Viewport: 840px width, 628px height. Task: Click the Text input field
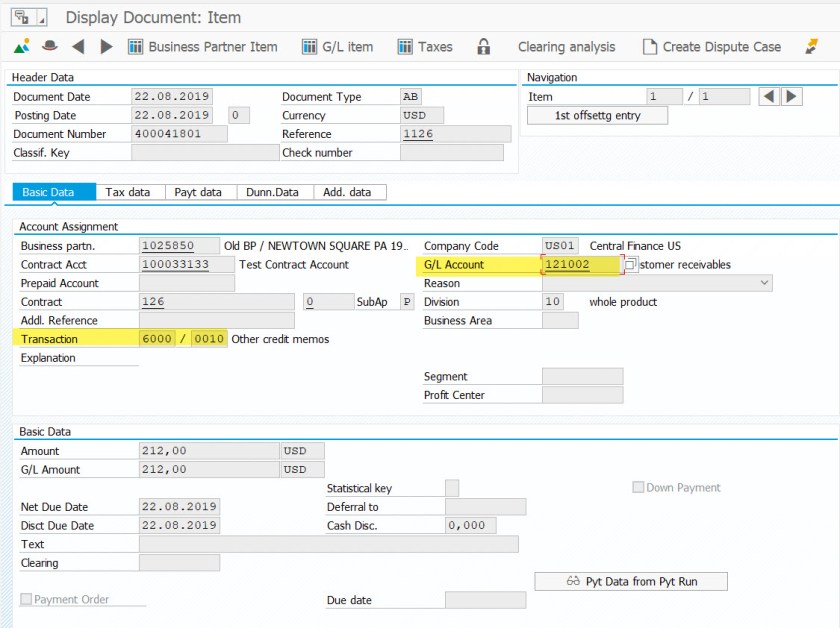point(328,544)
